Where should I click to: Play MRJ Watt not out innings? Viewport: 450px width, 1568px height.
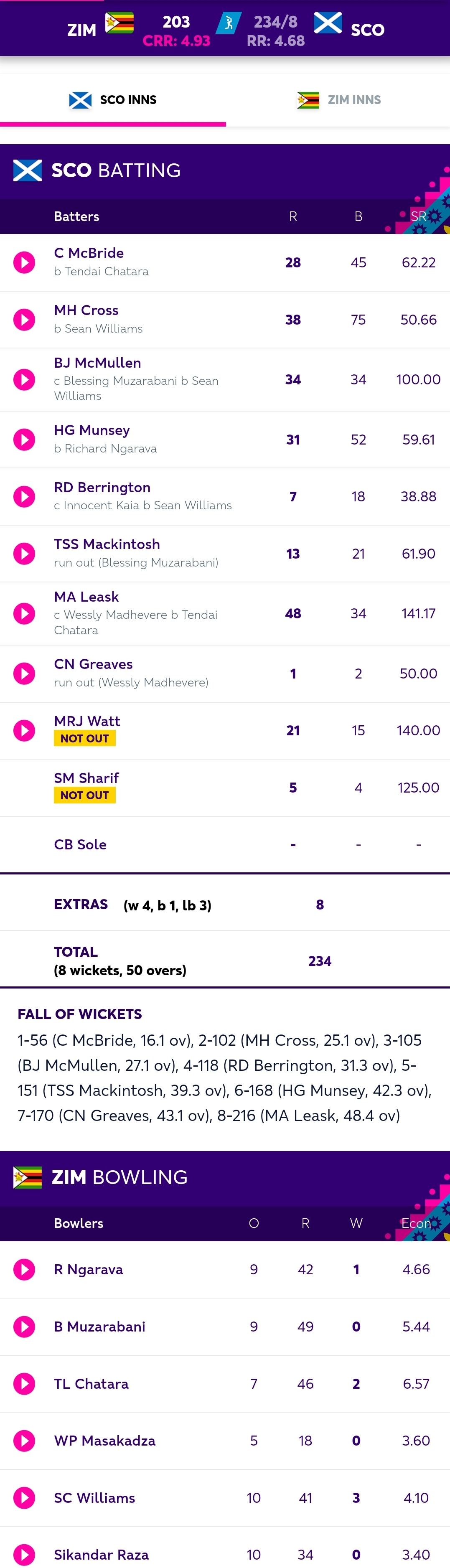point(24,730)
